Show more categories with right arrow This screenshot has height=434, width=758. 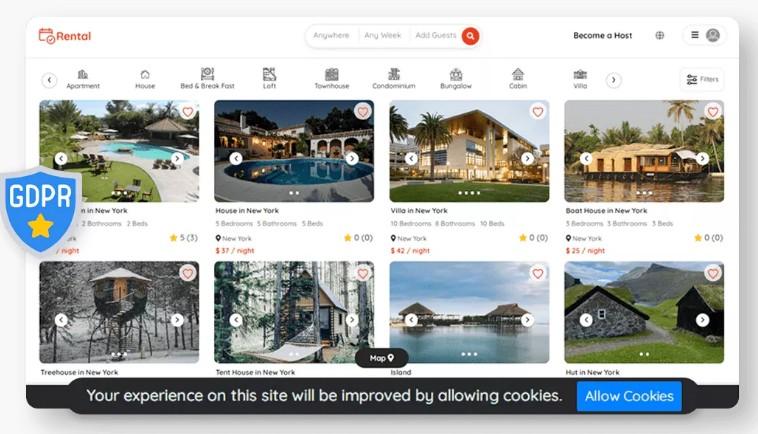click(x=613, y=80)
